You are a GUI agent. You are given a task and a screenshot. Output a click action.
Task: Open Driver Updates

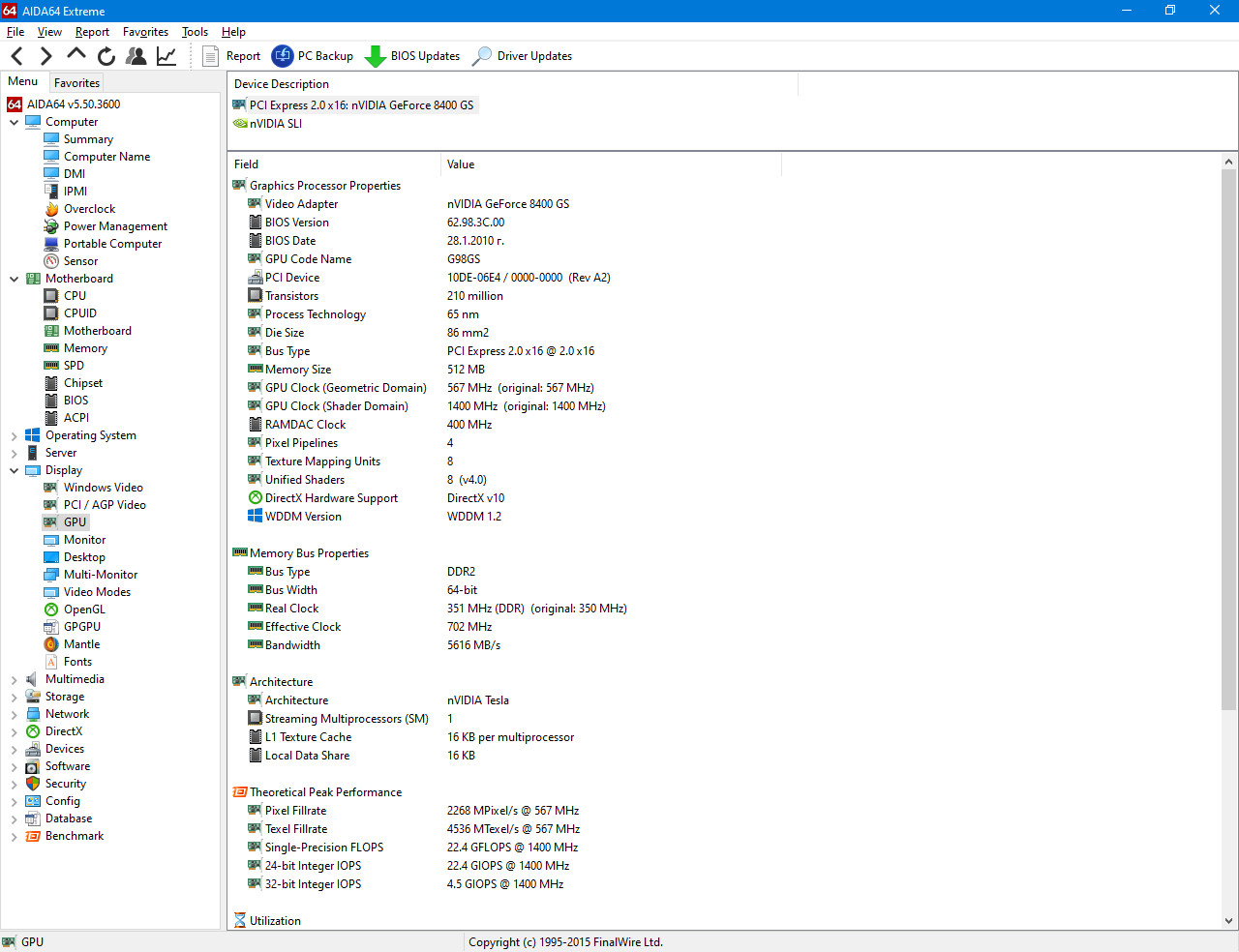[522, 56]
